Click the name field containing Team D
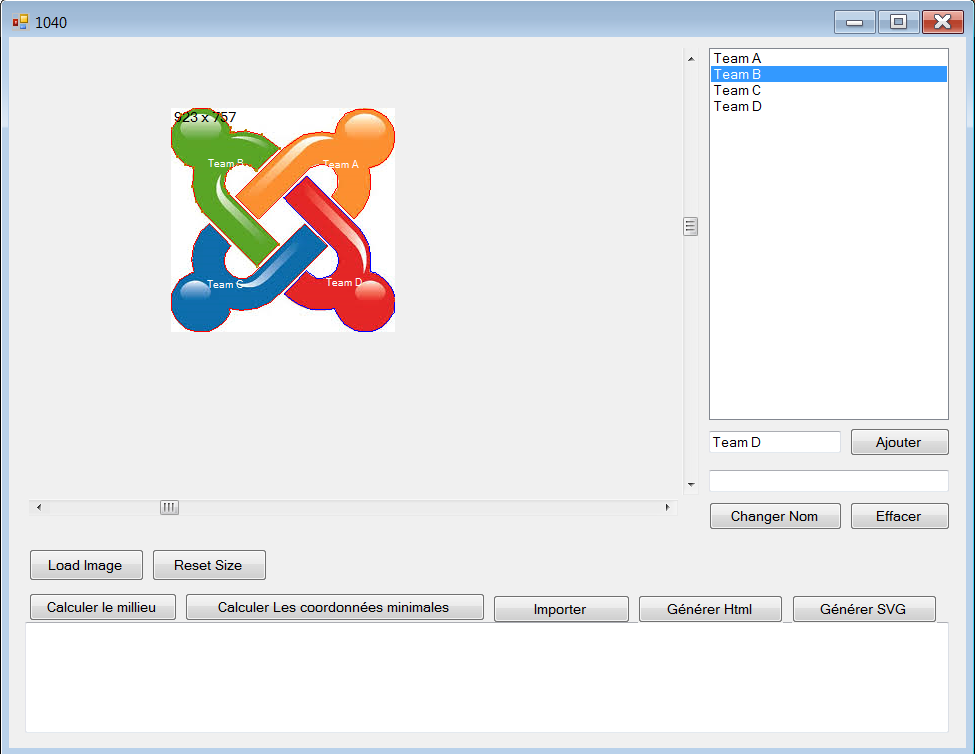This screenshot has width=975, height=754. click(x=775, y=442)
